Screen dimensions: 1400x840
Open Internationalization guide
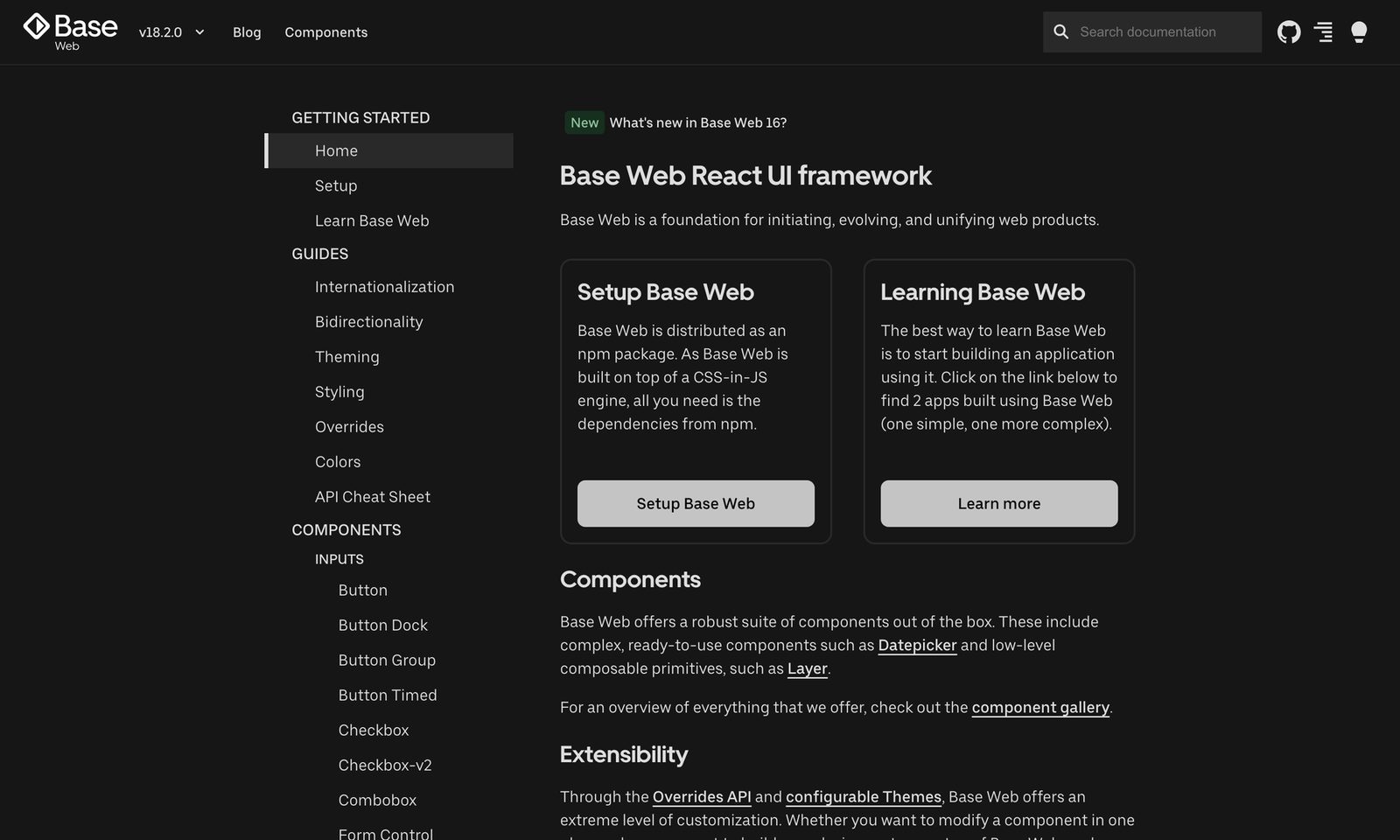click(385, 287)
